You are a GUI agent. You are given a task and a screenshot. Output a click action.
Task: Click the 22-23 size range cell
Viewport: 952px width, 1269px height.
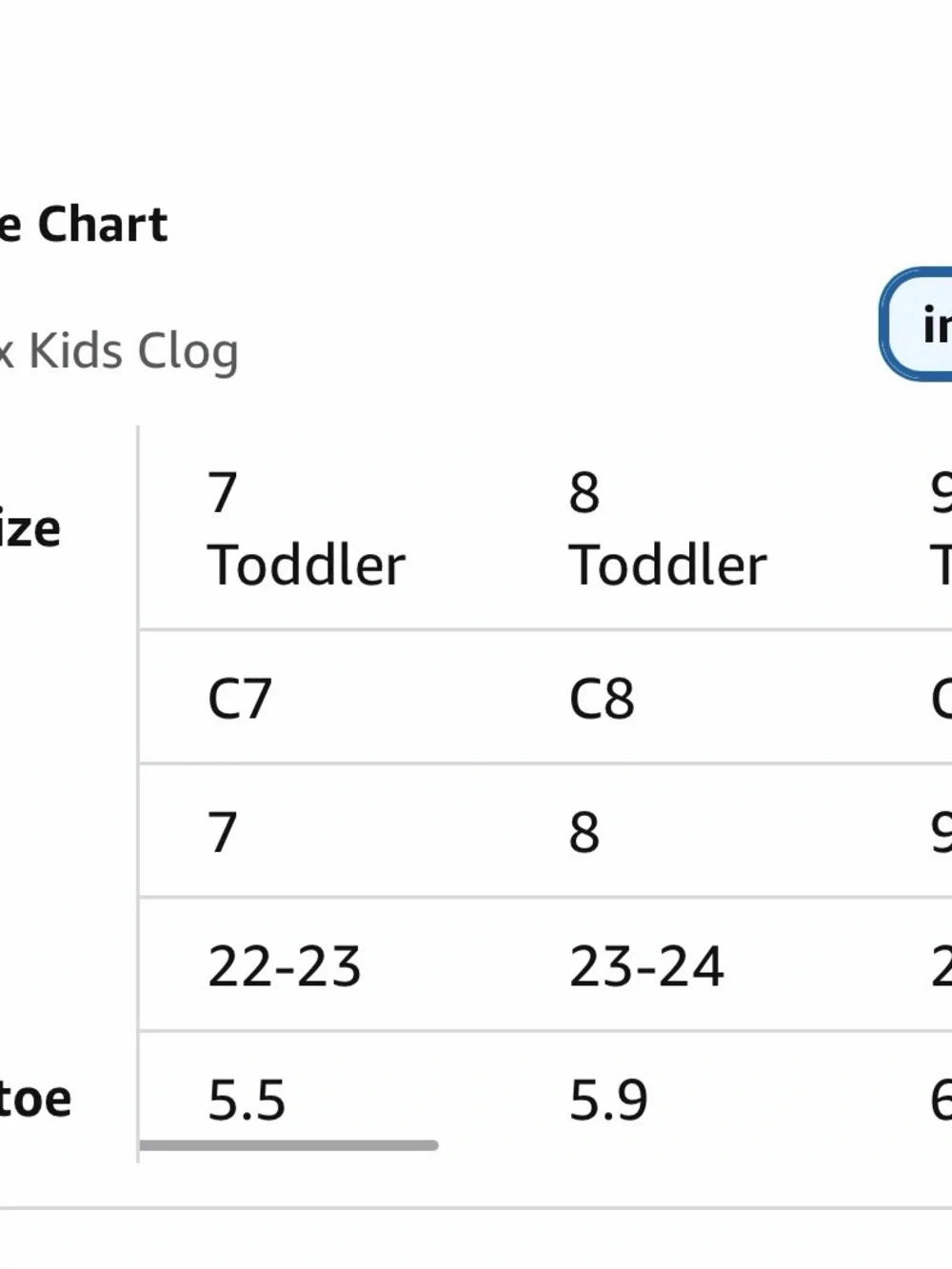click(x=285, y=966)
